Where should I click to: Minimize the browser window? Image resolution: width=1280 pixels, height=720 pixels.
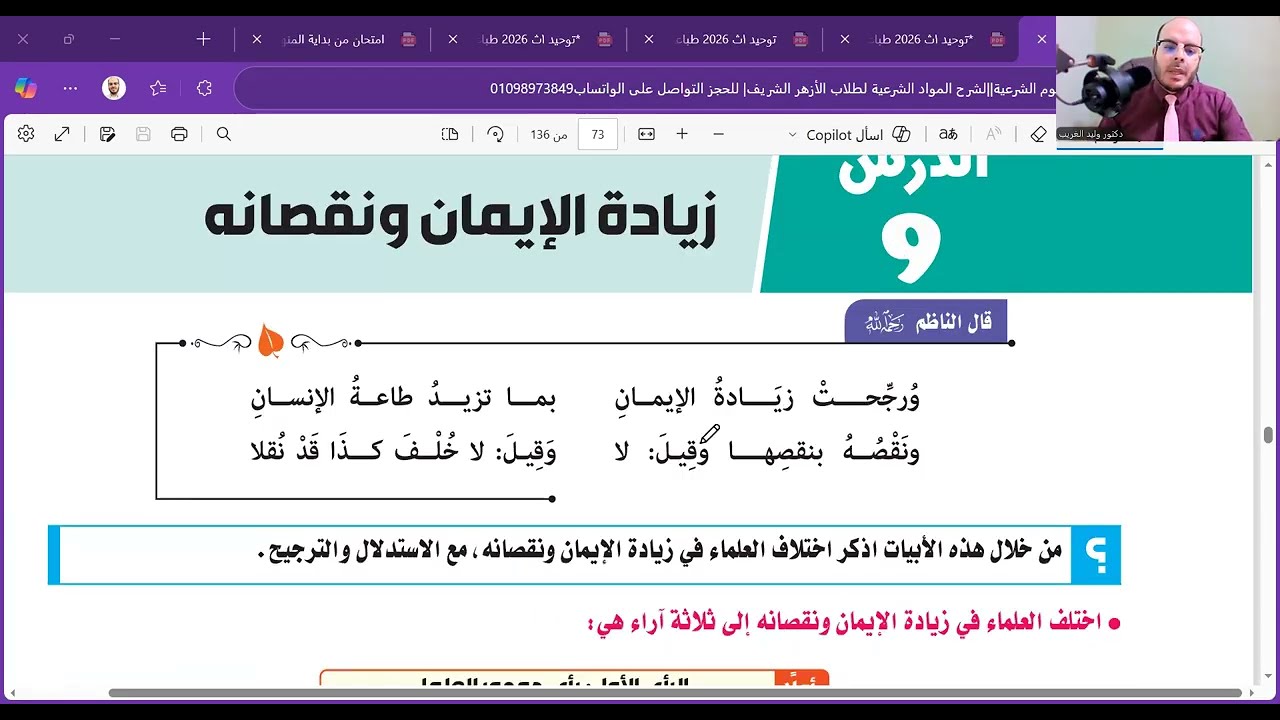coord(115,39)
